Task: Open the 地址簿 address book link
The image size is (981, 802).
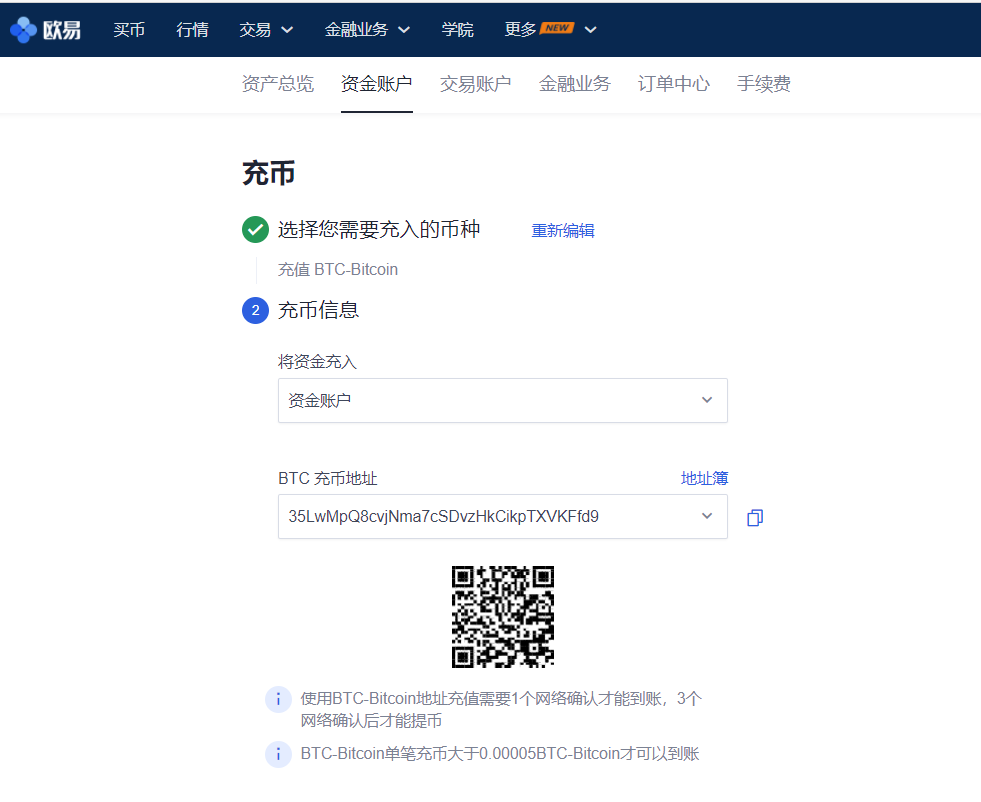Action: (704, 479)
